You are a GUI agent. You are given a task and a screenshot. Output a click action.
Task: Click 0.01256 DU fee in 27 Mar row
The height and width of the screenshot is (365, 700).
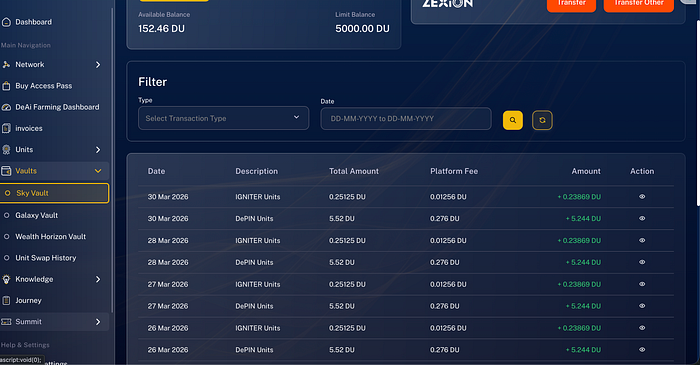tap(448, 284)
